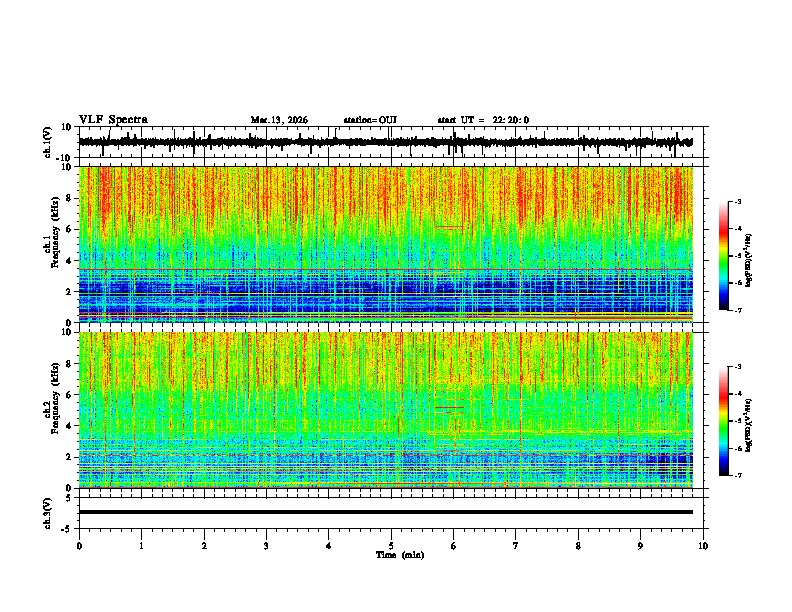Click time axis tick label "5"

coord(391,546)
